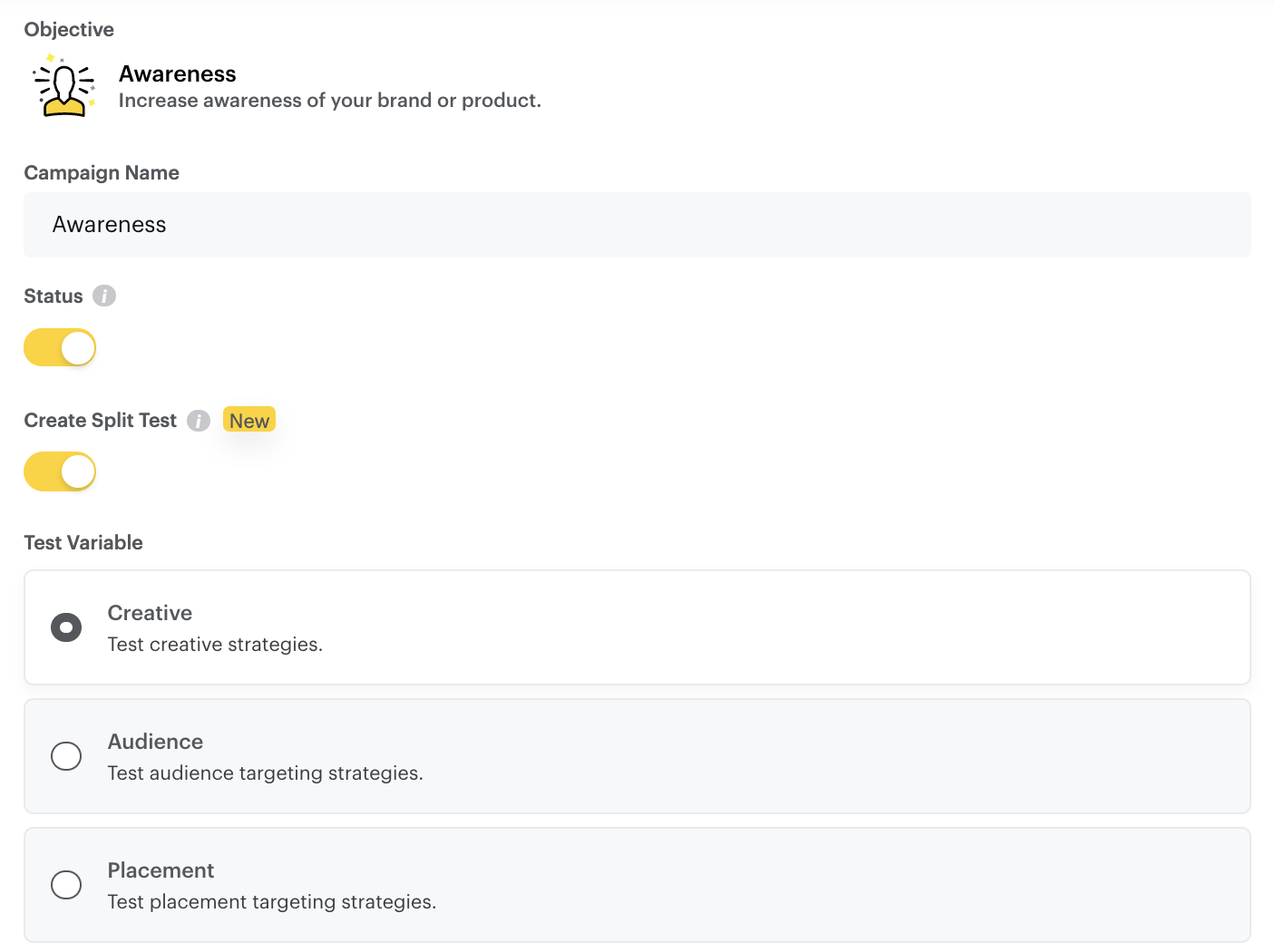Click the Objective section label
The image size is (1275, 952).
click(x=69, y=30)
